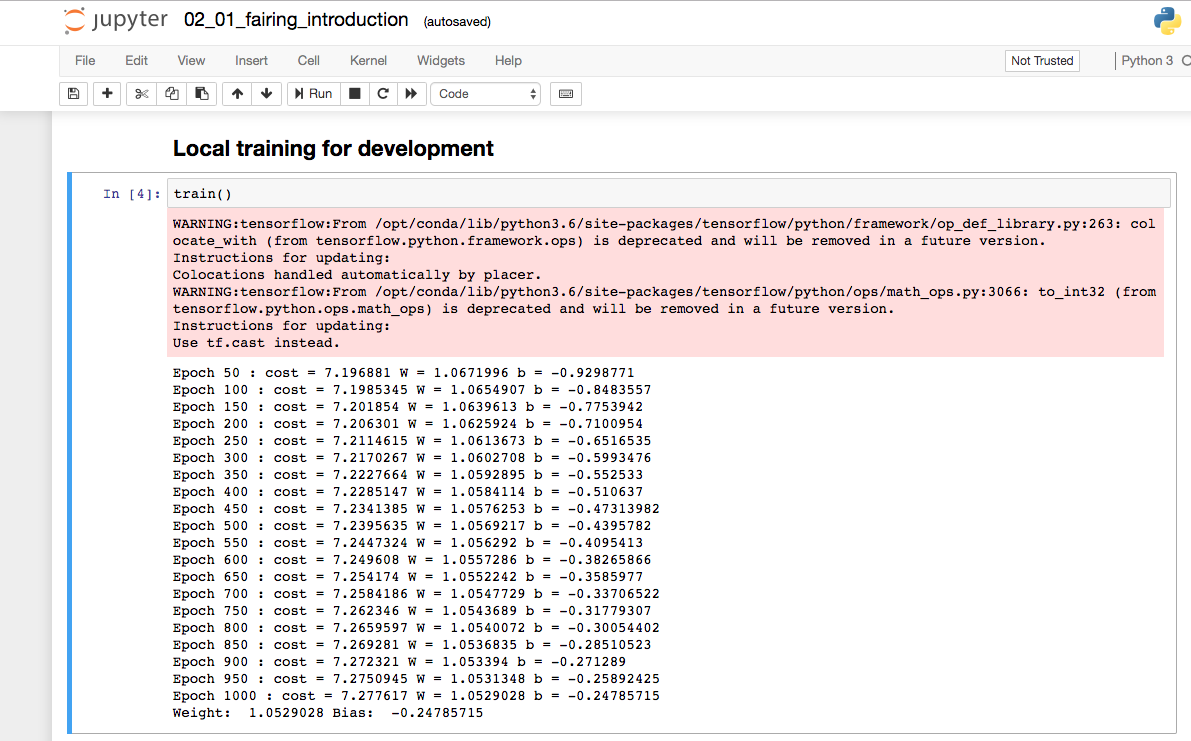The width and height of the screenshot is (1191, 741).
Task: Restart kernel and rerun all fast-forward icon
Action: point(410,94)
